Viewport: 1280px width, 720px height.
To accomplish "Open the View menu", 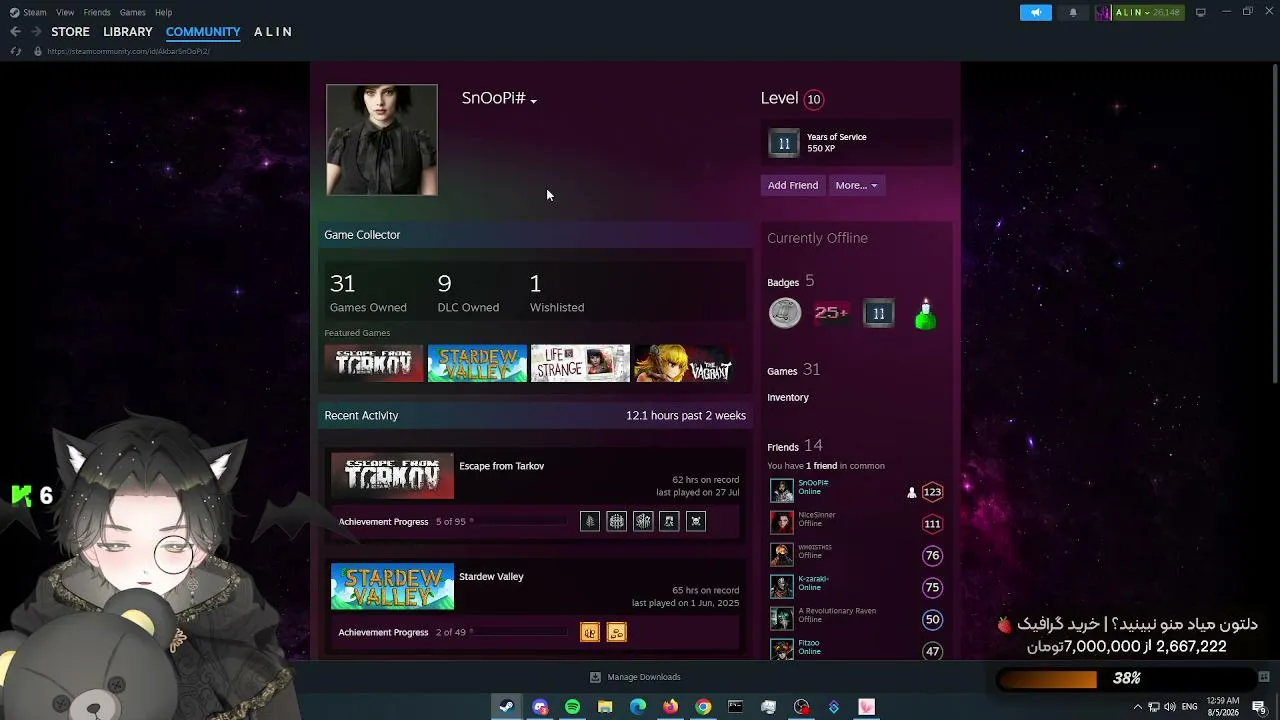I will click(x=65, y=12).
